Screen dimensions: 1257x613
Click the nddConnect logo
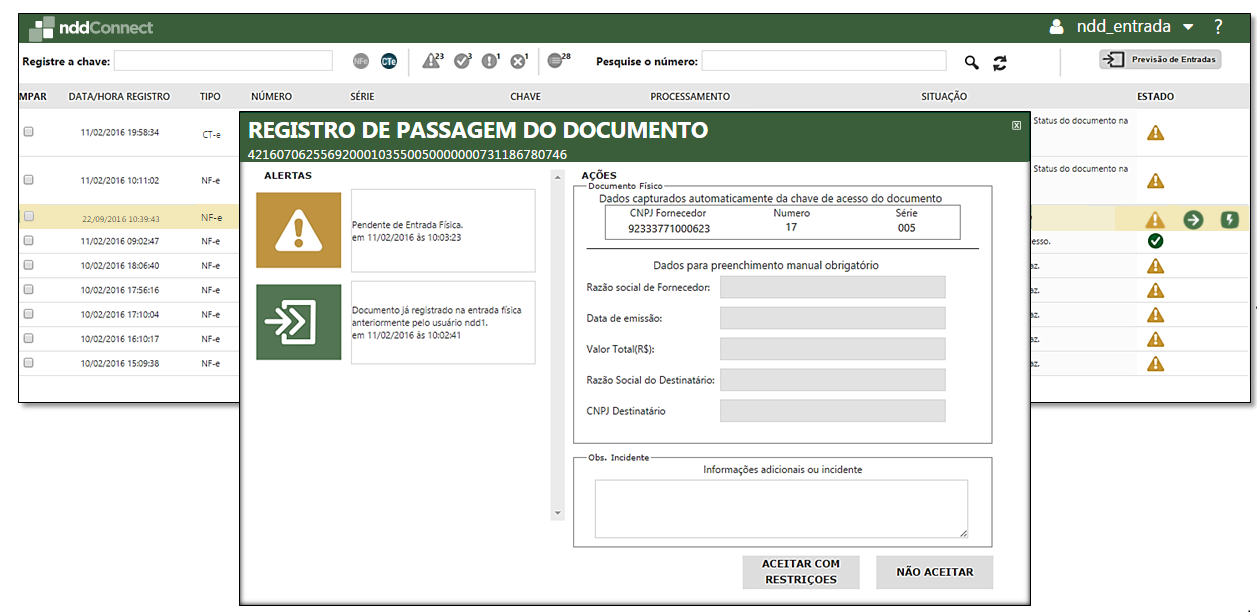click(x=91, y=28)
